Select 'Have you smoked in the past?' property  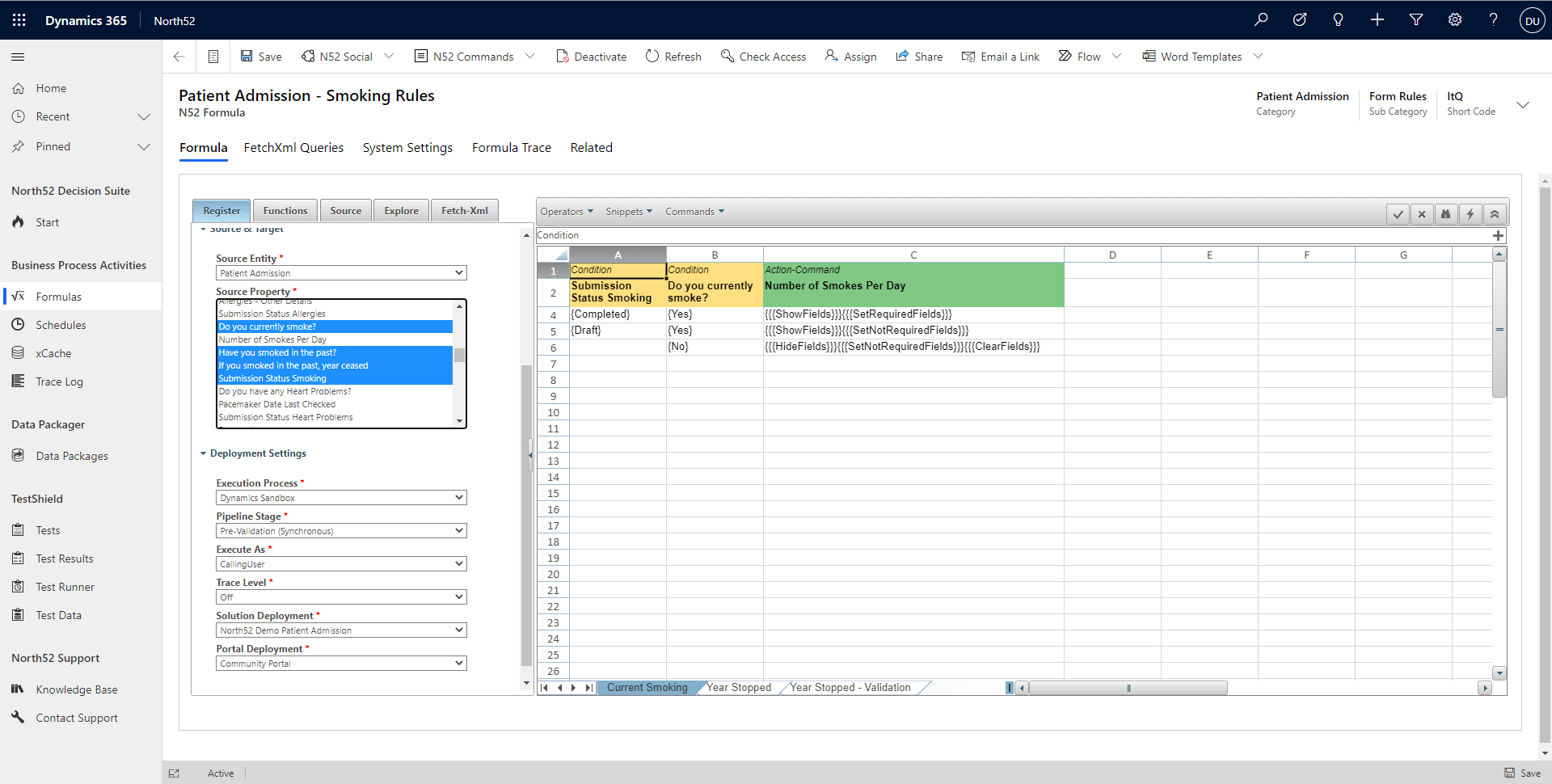[x=277, y=352]
